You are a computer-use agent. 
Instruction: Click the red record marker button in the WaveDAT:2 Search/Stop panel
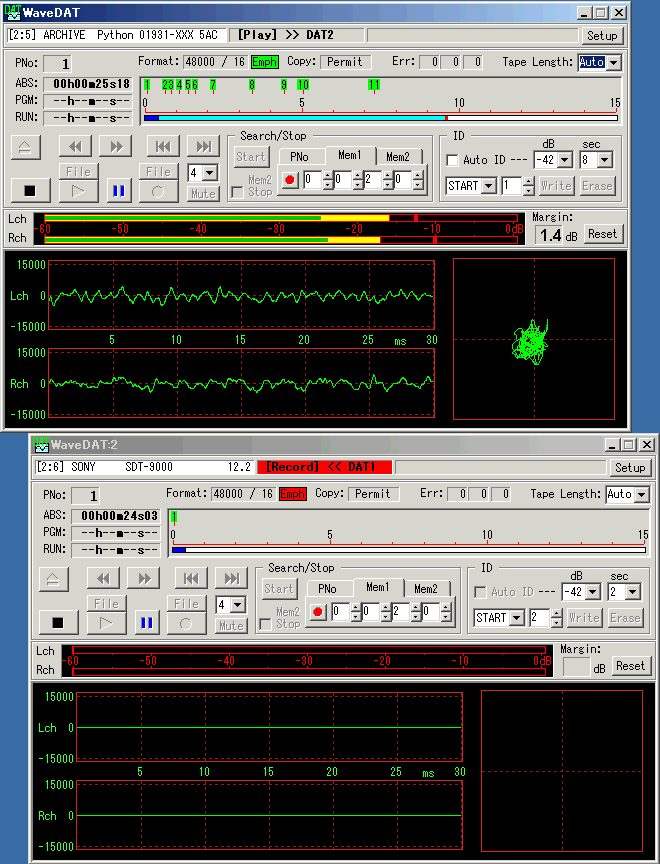point(318,612)
